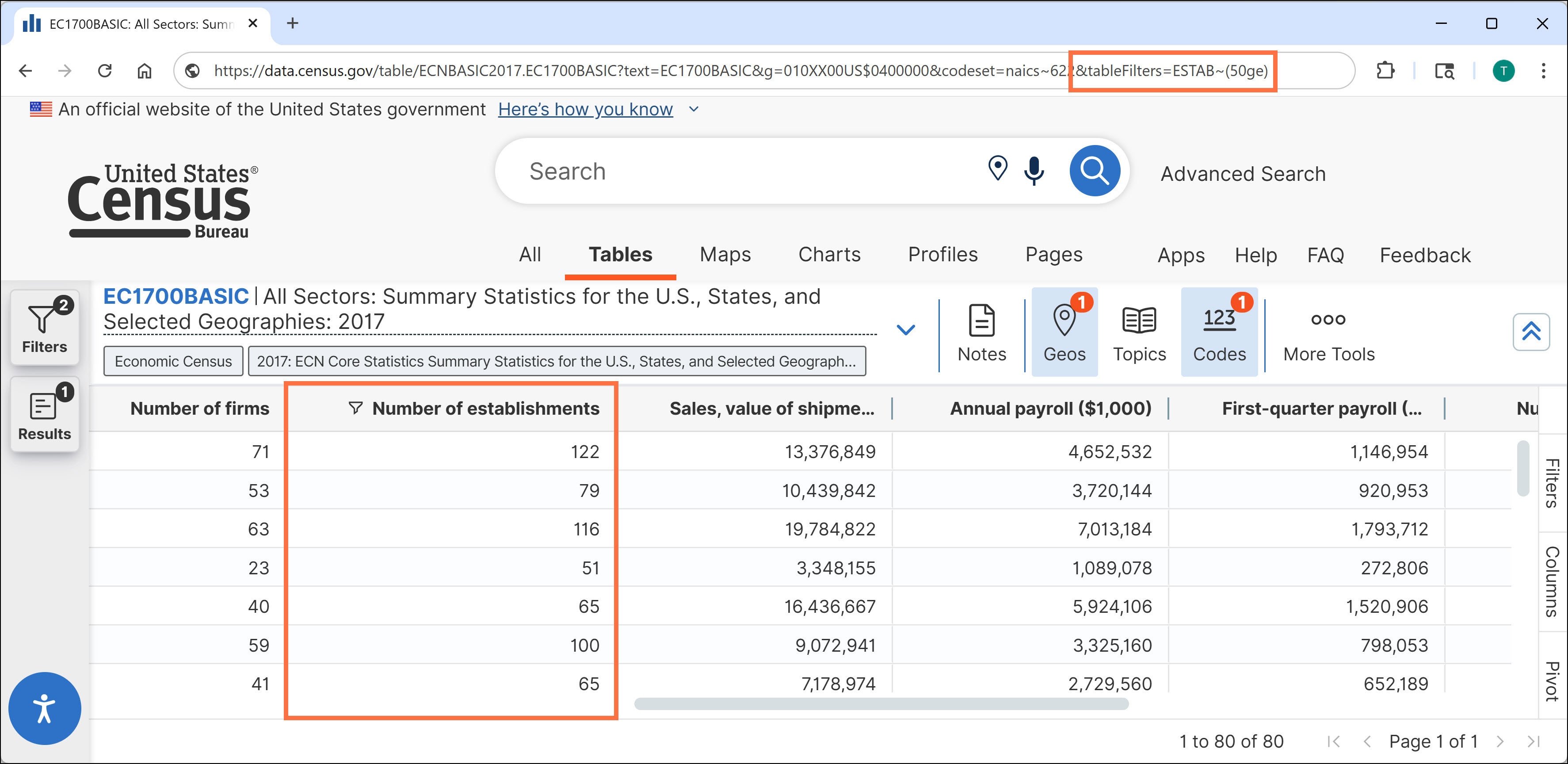Open the Topics filter
1568x764 pixels.
1139,332
